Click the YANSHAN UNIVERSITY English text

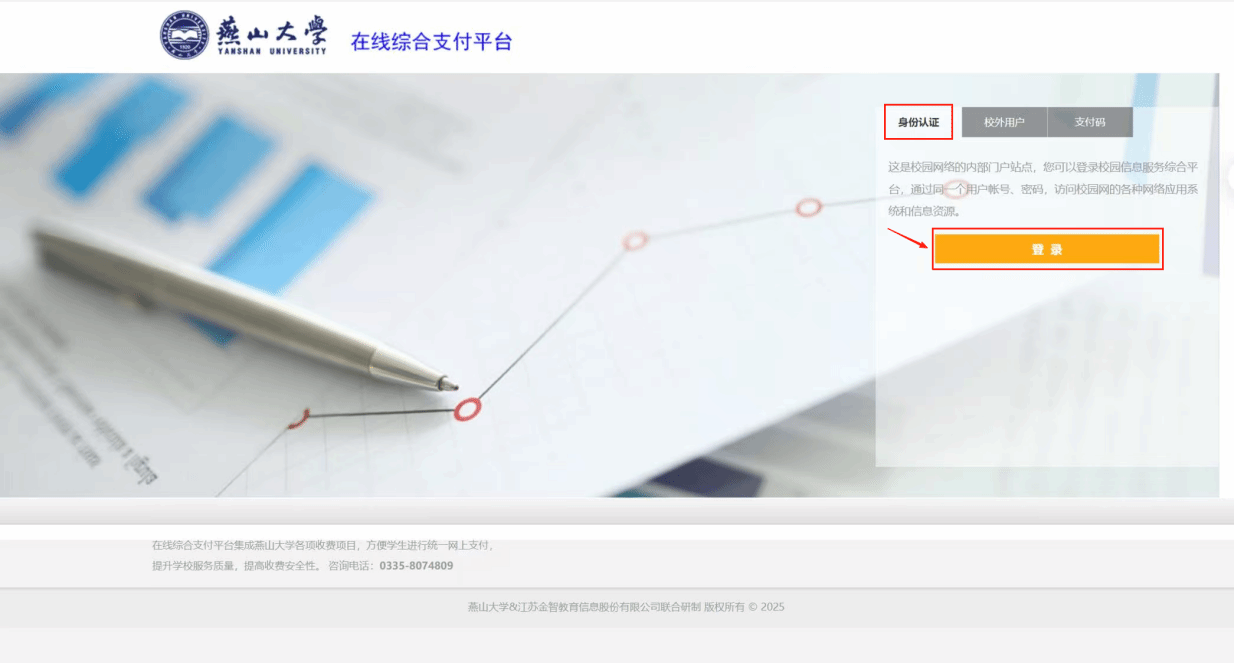click(271, 51)
